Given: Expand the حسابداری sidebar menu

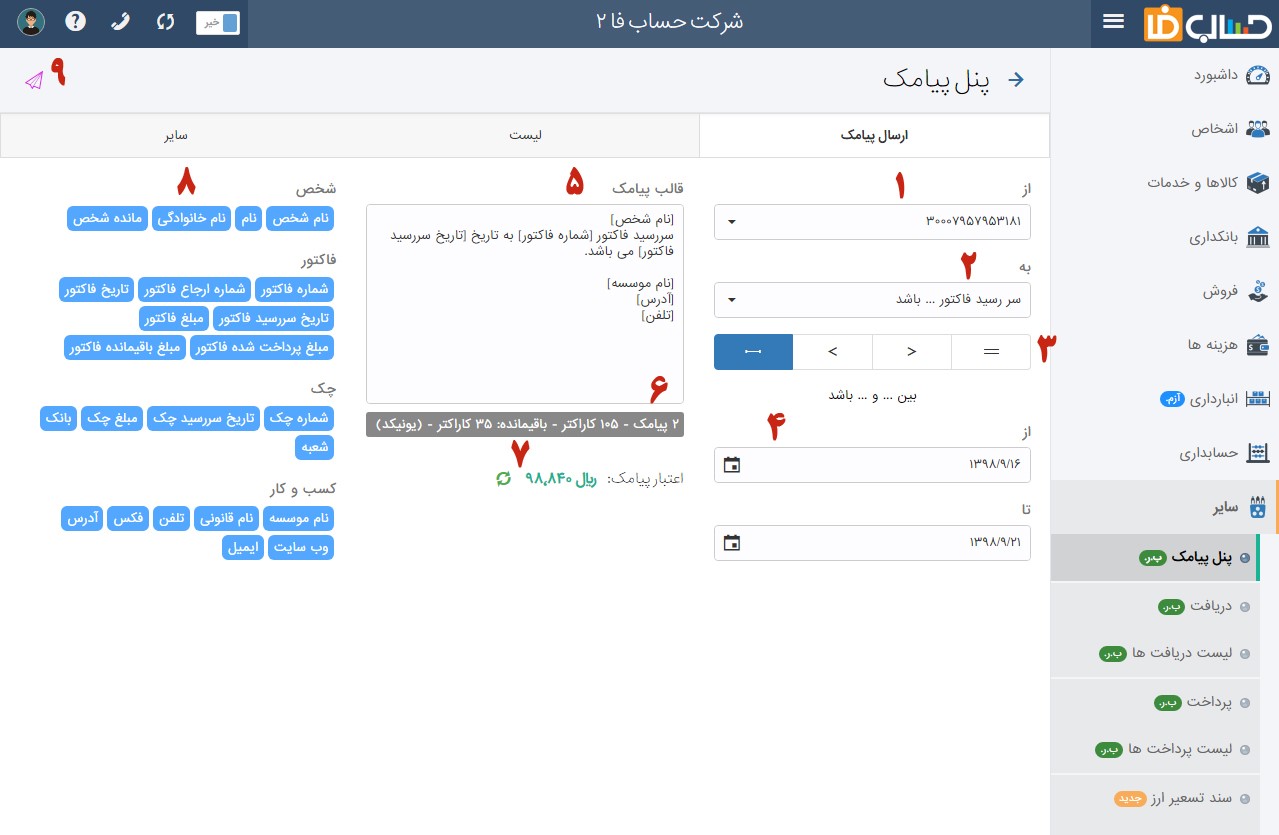Looking at the screenshot, I should click(1164, 453).
